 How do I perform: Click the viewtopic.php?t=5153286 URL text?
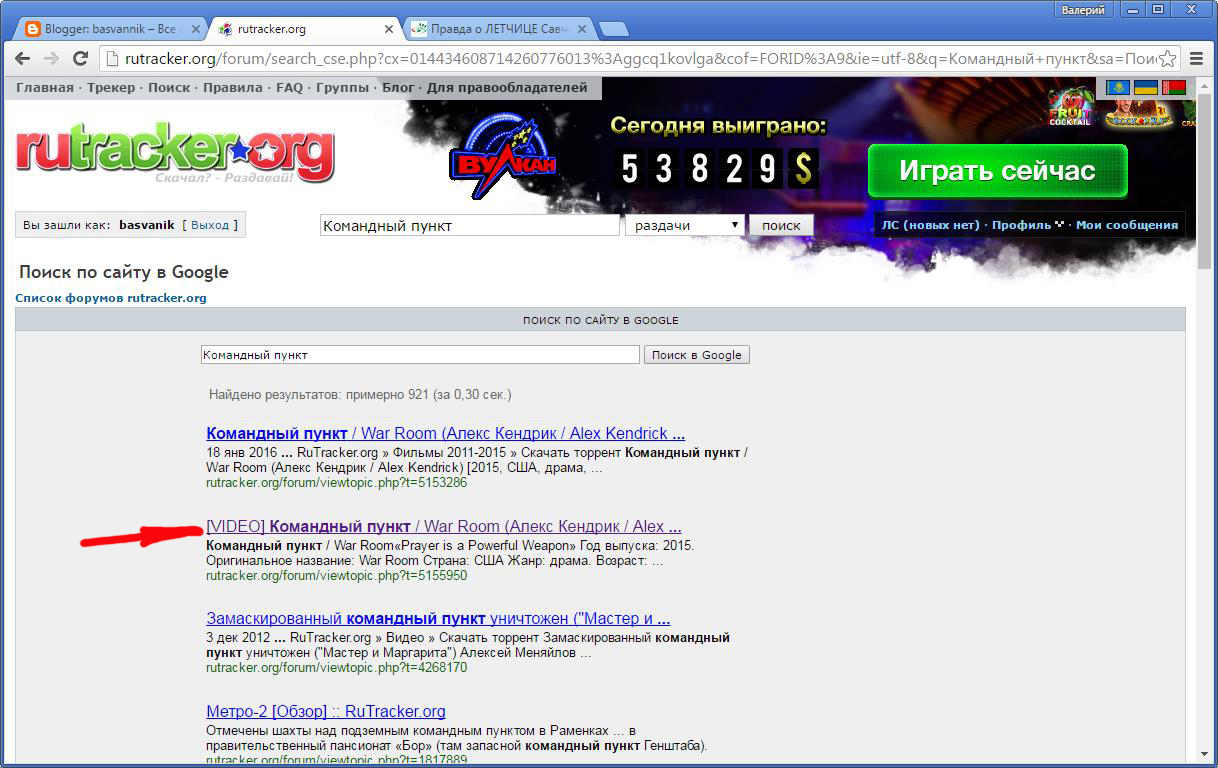pos(336,483)
